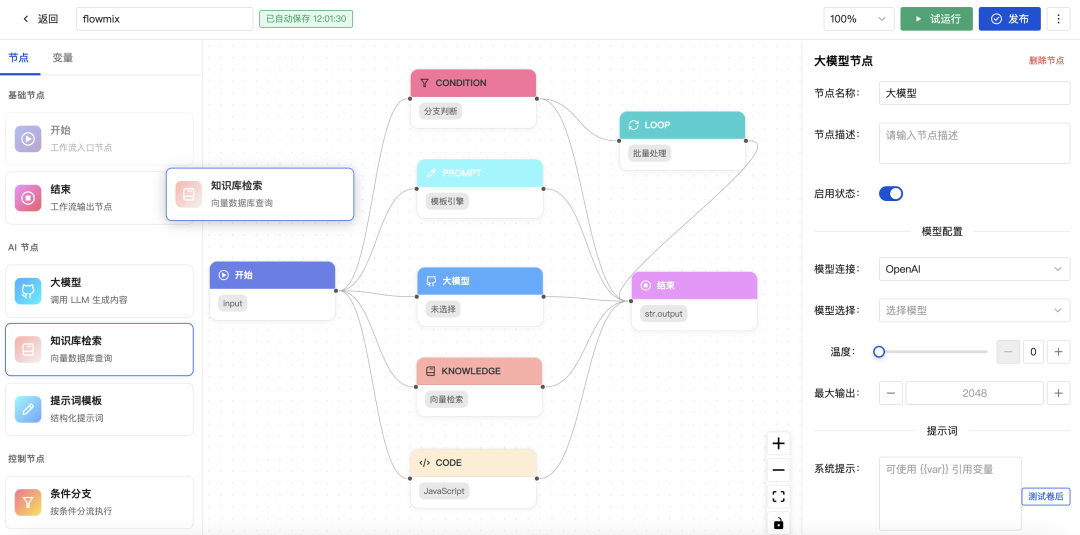The image size is (1080, 535).
Task: Switch to the 节点 tab
Action: pos(19,58)
